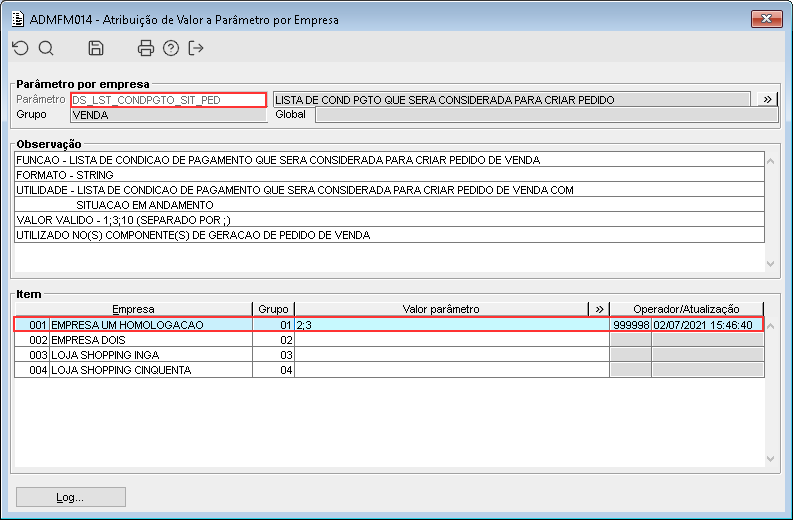The width and height of the screenshot is (793, 520).
Task: Open the Log... button
Action: (71, 497)
